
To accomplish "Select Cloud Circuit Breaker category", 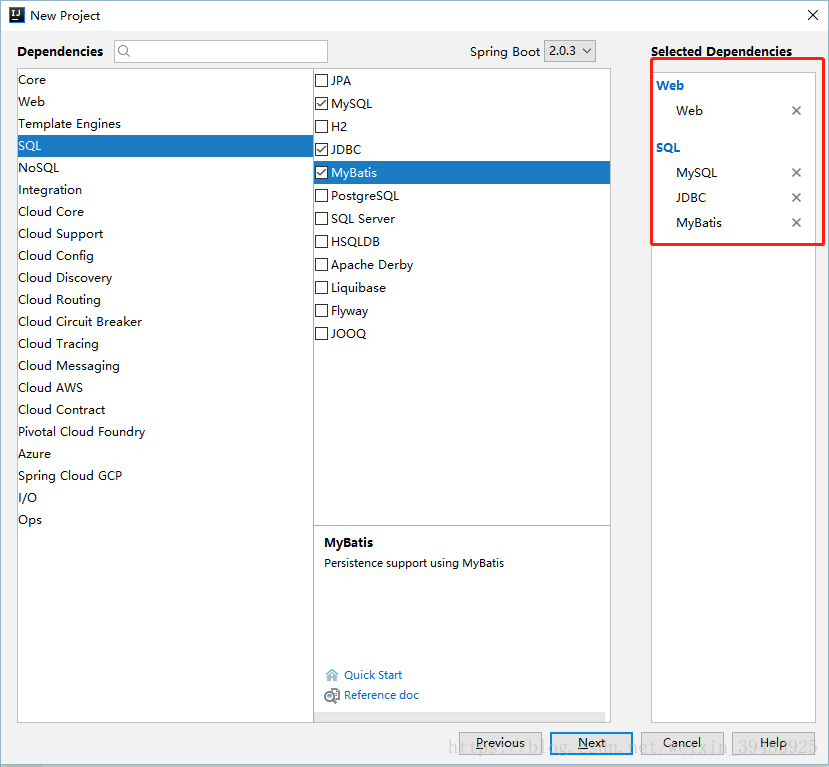I will click(x=165, y=321).
